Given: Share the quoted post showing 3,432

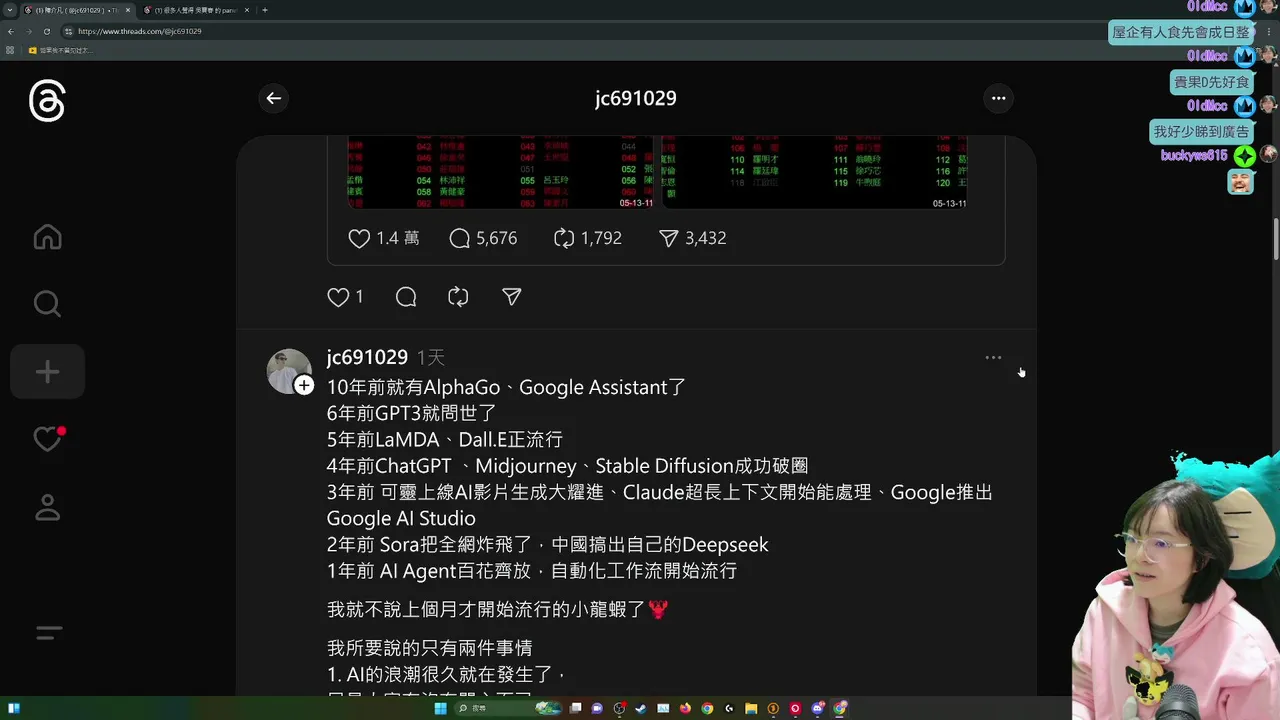Looking at the screenshot, I should pos(692,238).
